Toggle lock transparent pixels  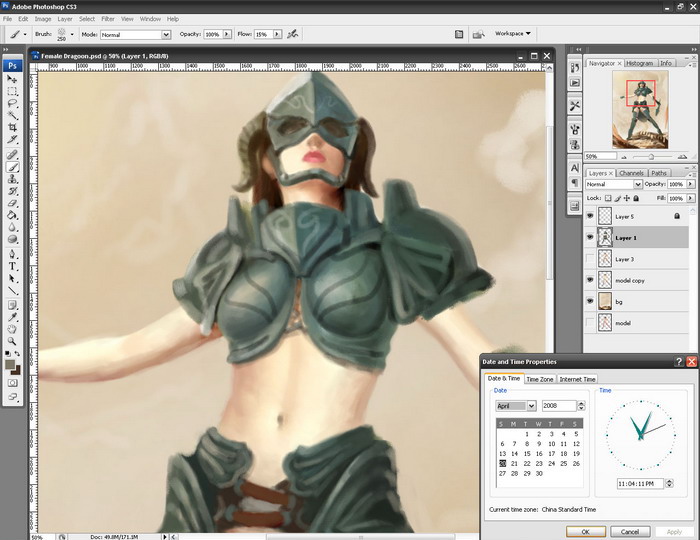click(608, 198)
